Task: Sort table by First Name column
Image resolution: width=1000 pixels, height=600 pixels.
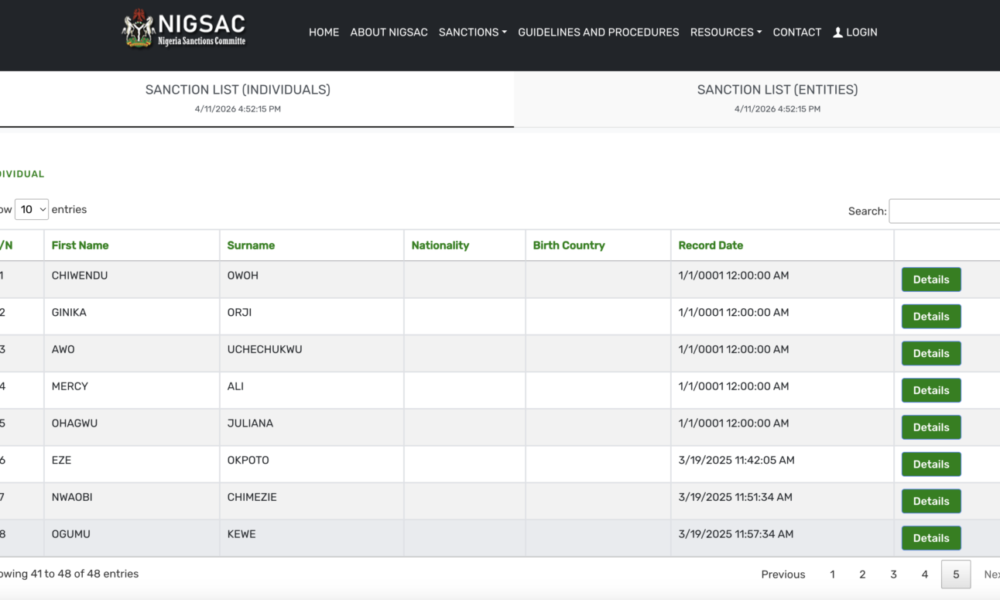Action: tap(80, 245)
